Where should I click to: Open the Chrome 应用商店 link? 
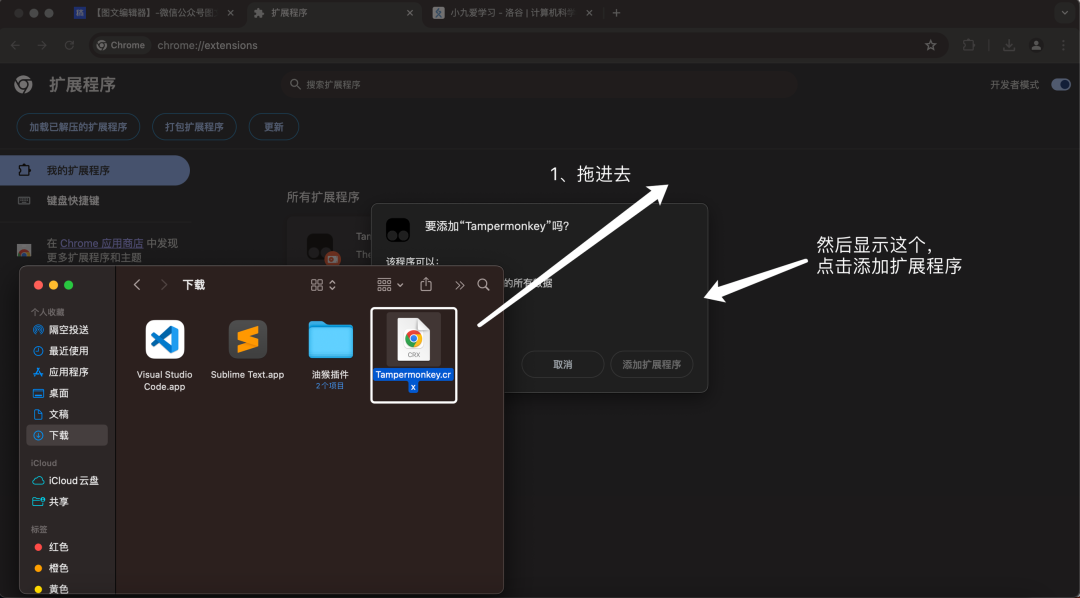coord(103,242)
